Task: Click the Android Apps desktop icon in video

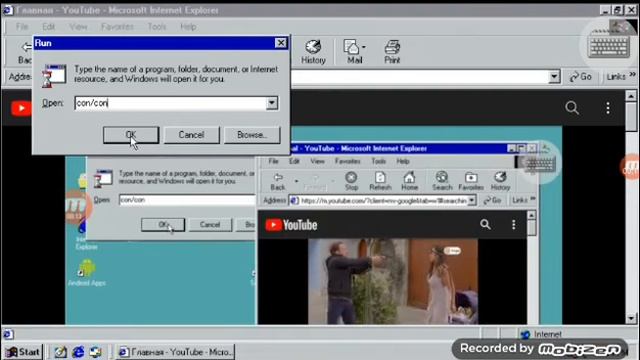Action: (x=87, y=273)
